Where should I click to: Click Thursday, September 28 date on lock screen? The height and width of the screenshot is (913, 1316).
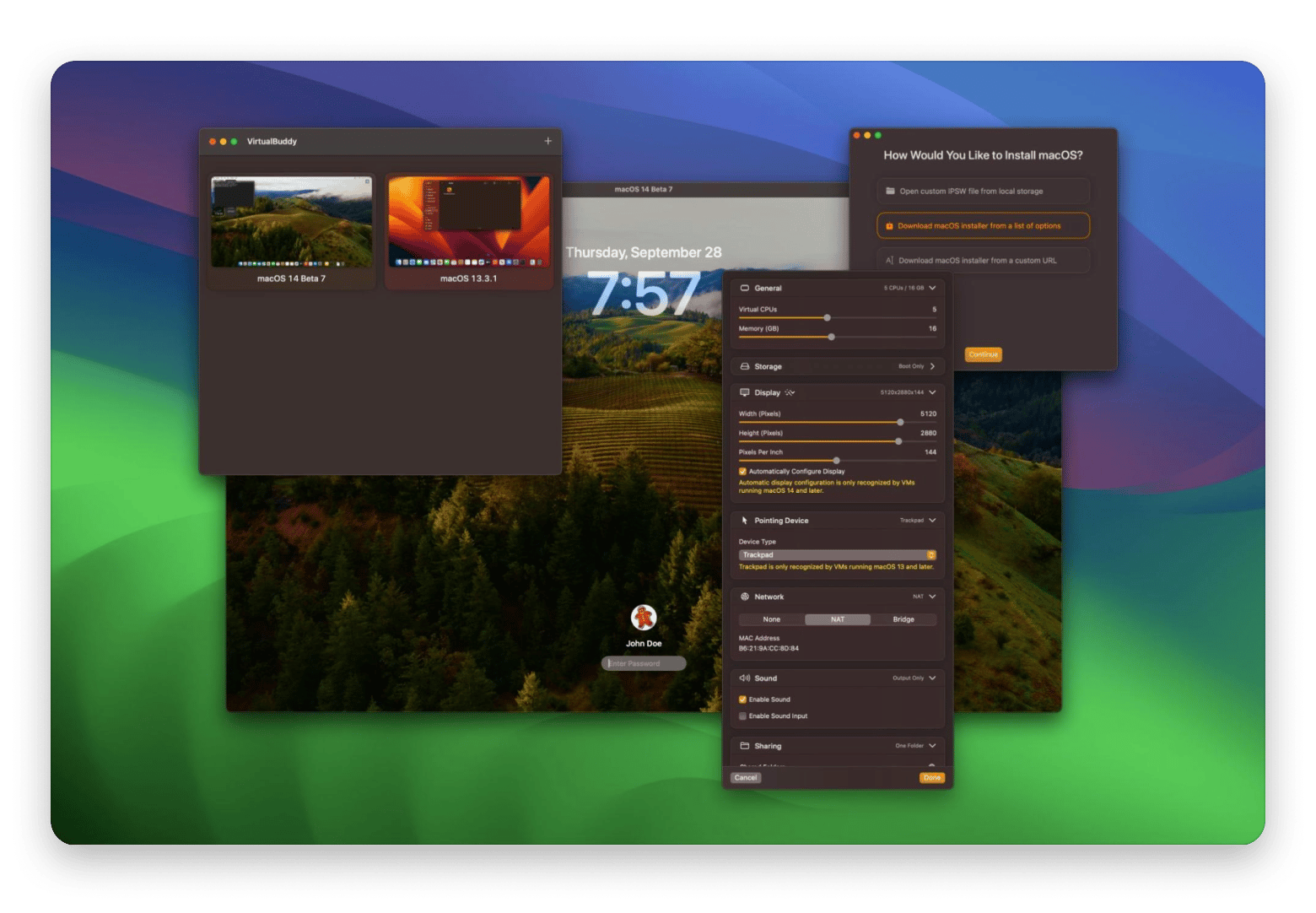[644, 252]
